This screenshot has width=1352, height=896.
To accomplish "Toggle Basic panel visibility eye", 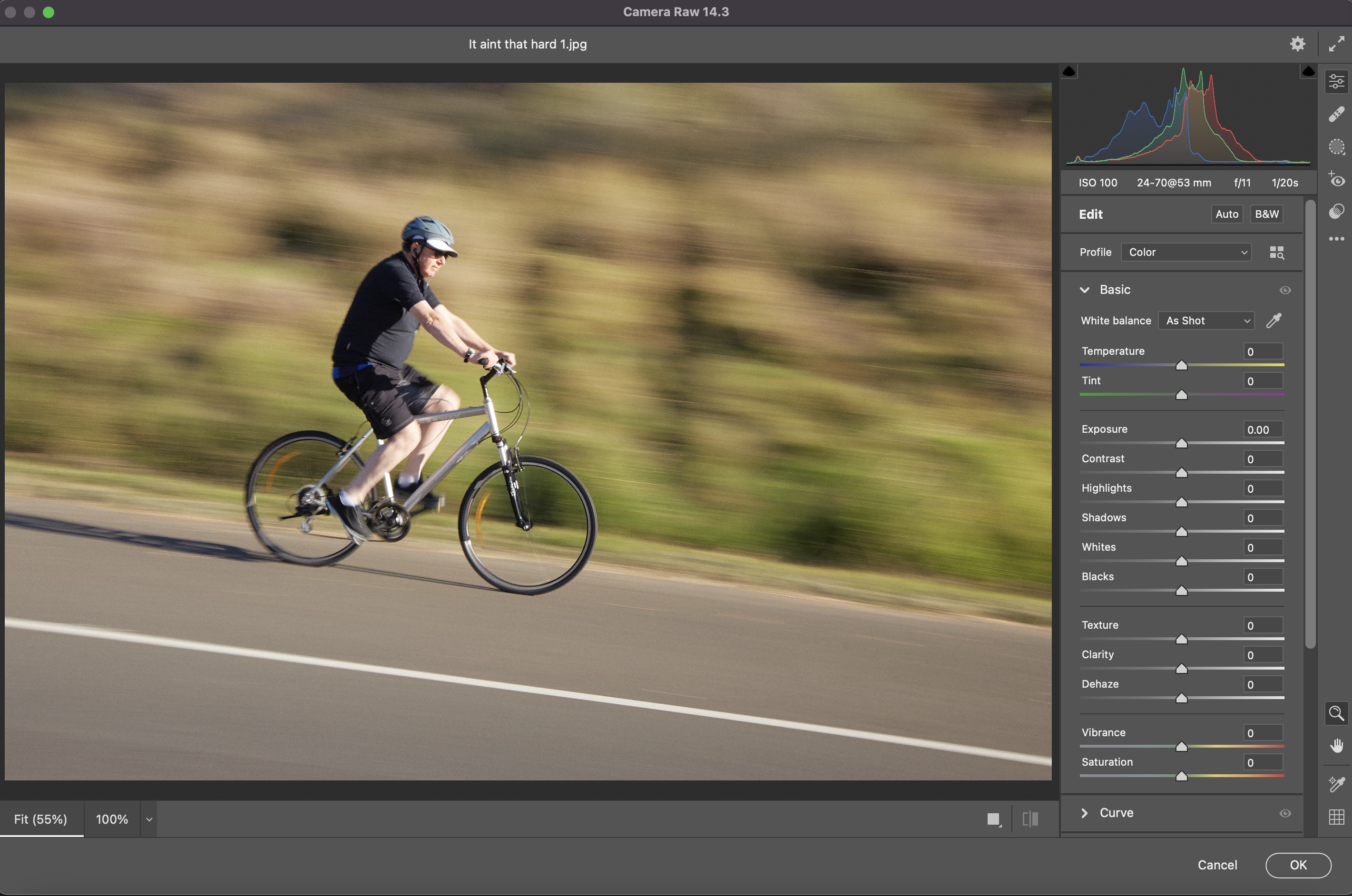I will (1284, 290).
